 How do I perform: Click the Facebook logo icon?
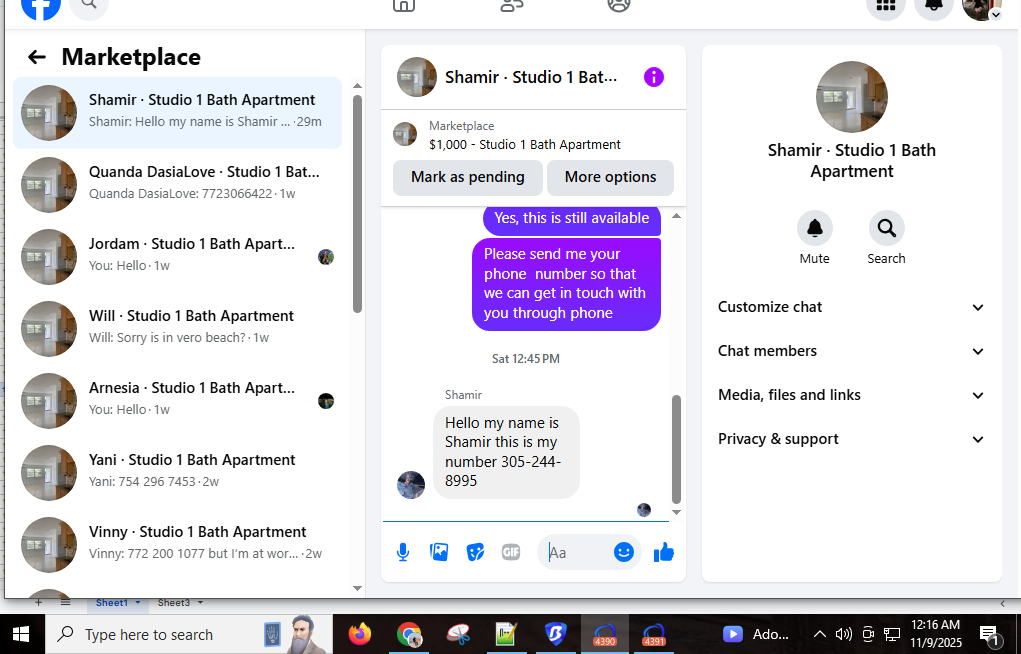tap(40, 7)
